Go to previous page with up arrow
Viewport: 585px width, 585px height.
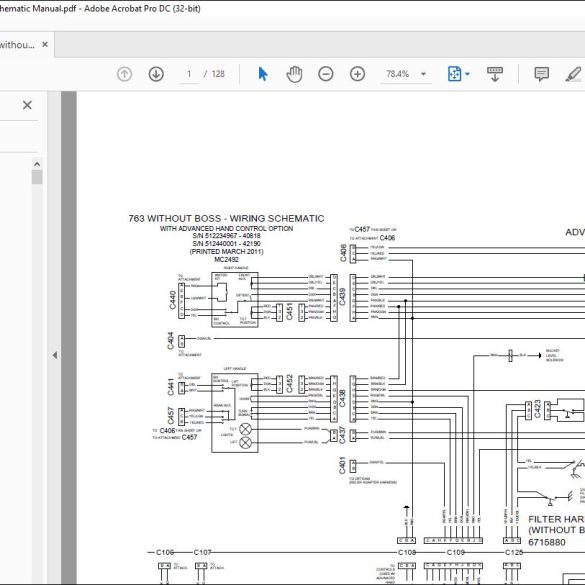click(124, 74)
